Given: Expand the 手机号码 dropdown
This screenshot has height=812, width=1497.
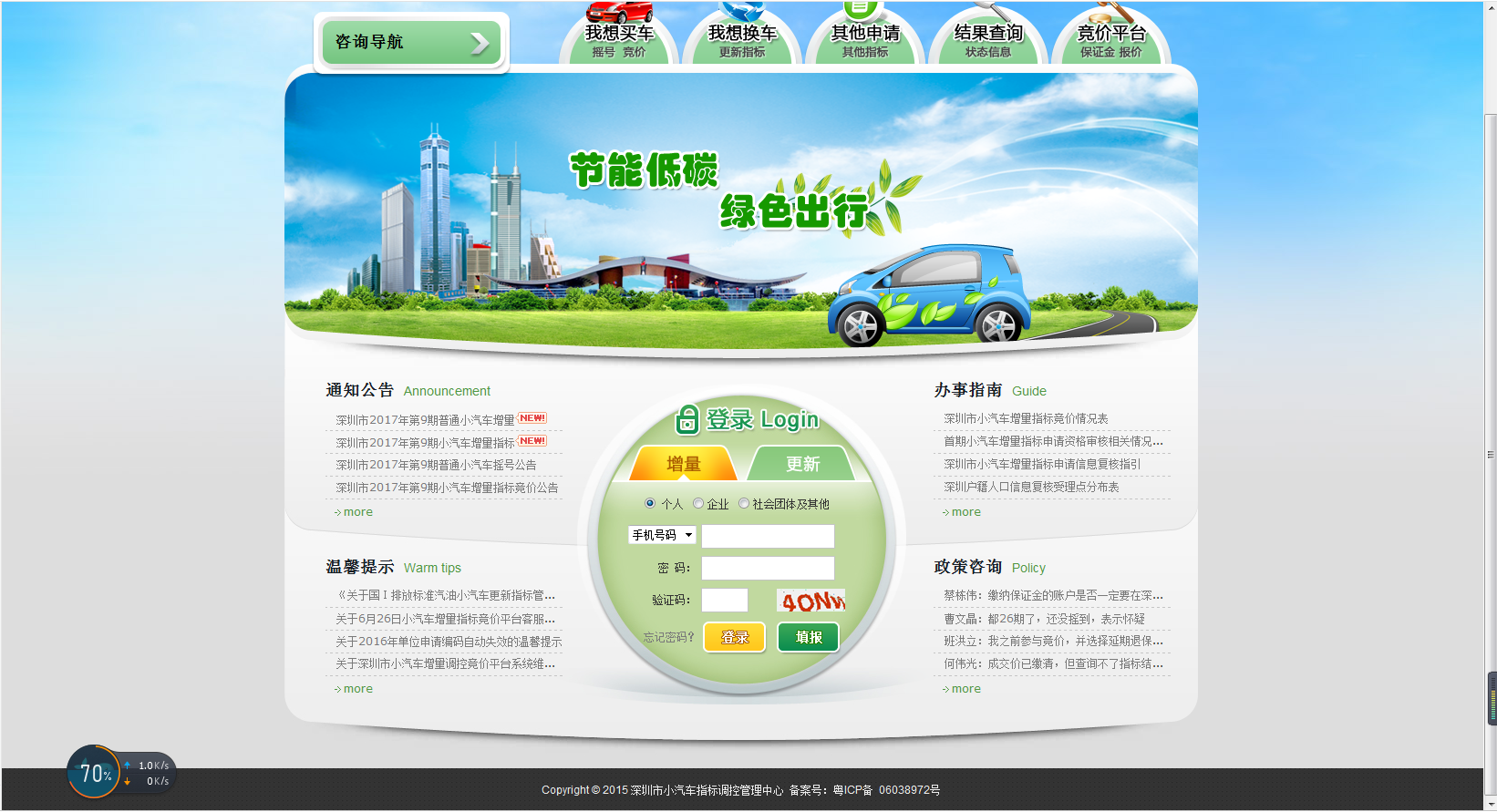Looking at the screenshot, I should [x=662, y=535].
